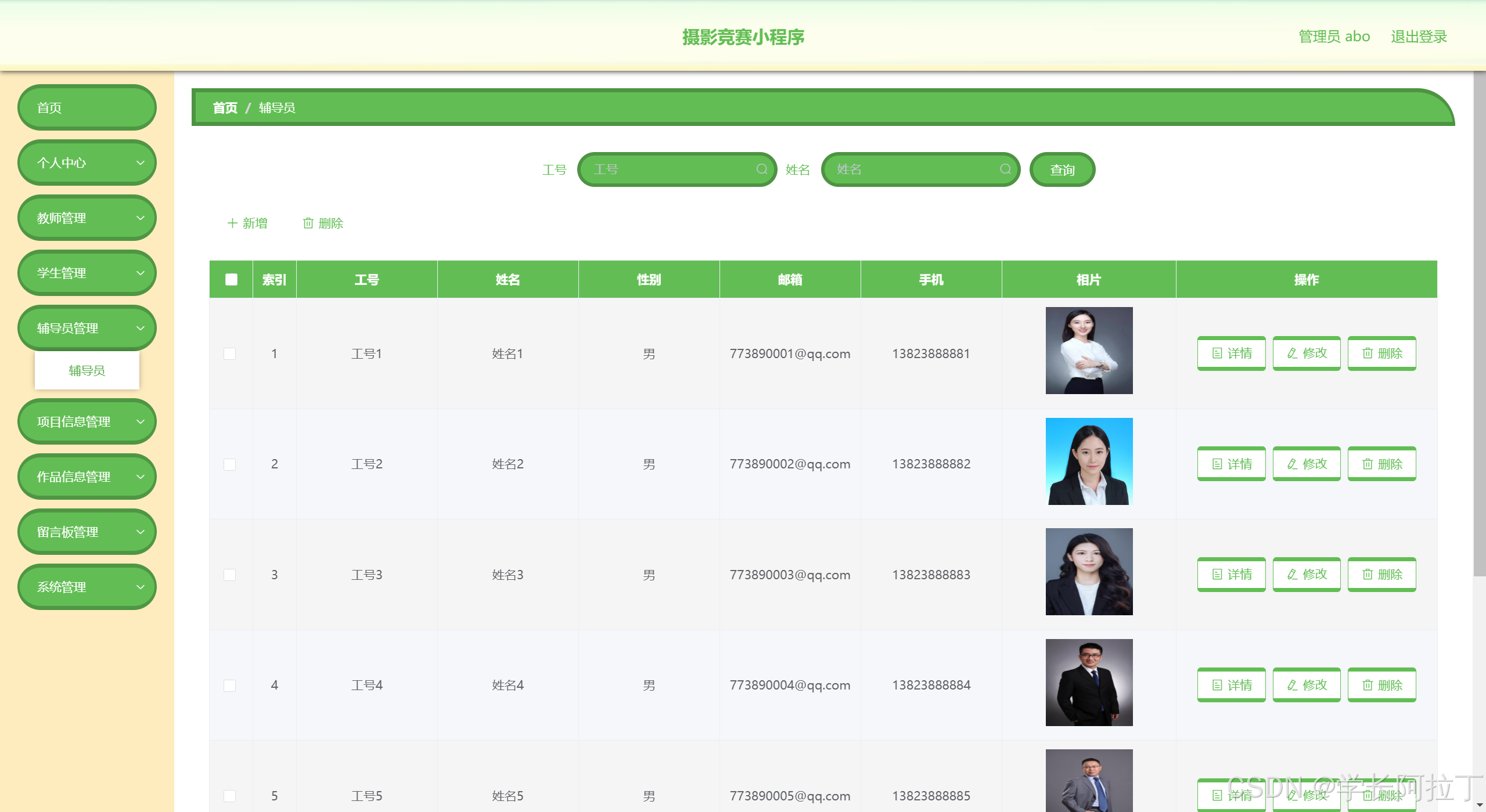Expand the 项目信息管理 sidebar menu

coord(87,421)
